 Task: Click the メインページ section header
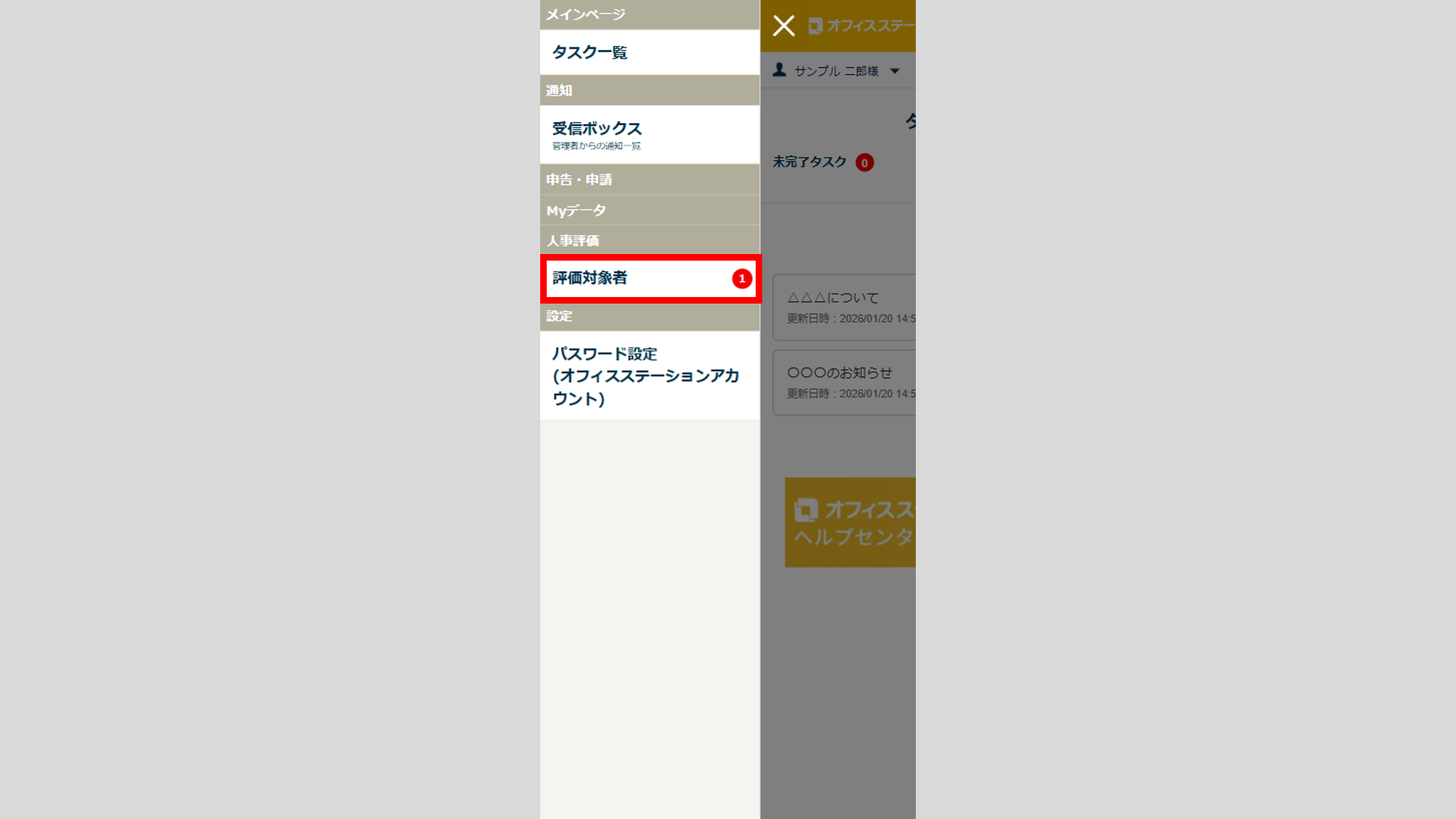tap(649, 15)
